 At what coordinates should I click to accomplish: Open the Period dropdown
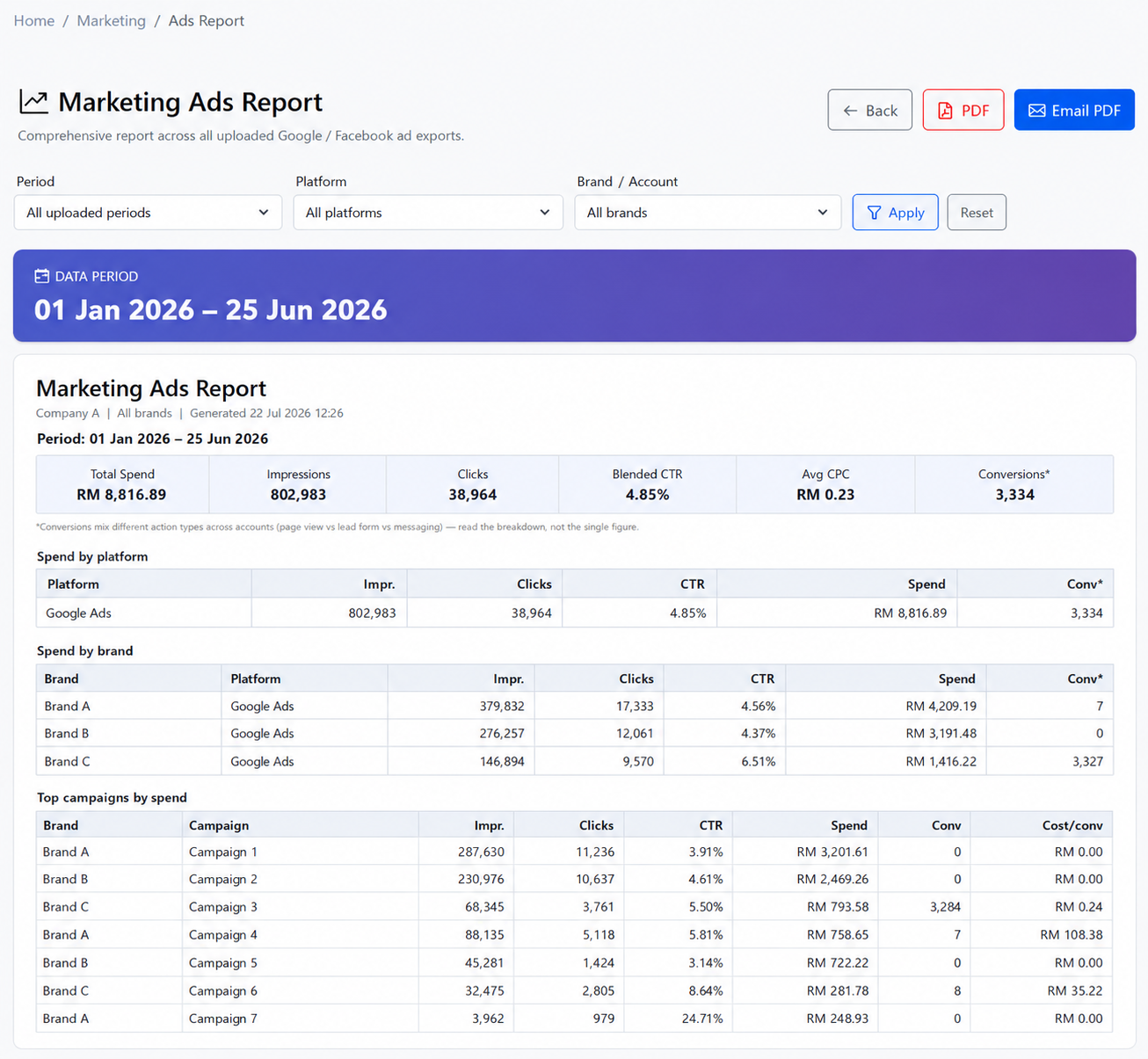148,213
